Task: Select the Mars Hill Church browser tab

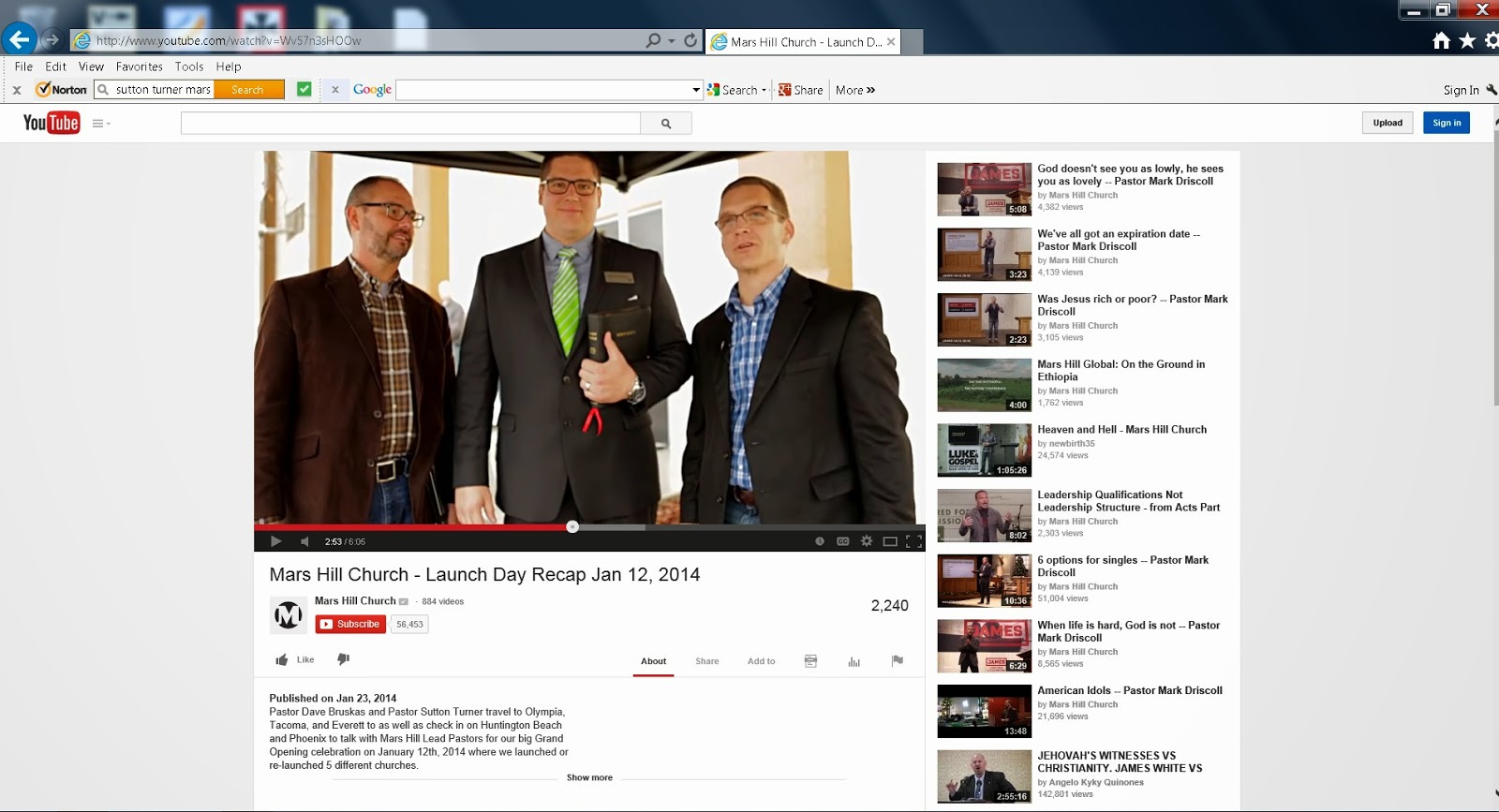Action: point(803,41)
